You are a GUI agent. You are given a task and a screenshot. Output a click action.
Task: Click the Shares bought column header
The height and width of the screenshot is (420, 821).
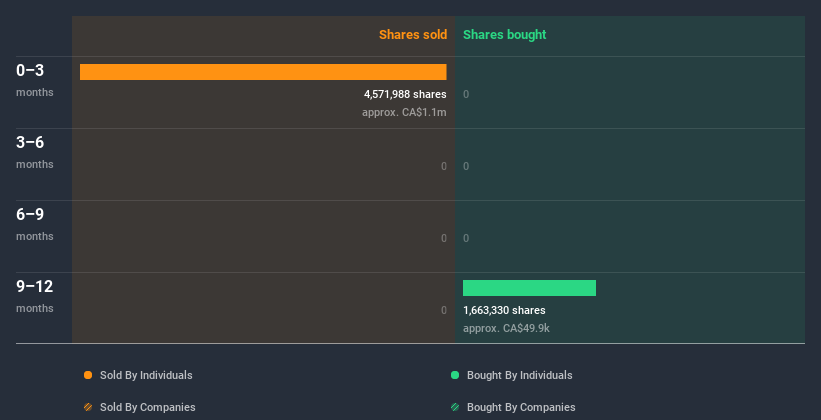(504, 35)
